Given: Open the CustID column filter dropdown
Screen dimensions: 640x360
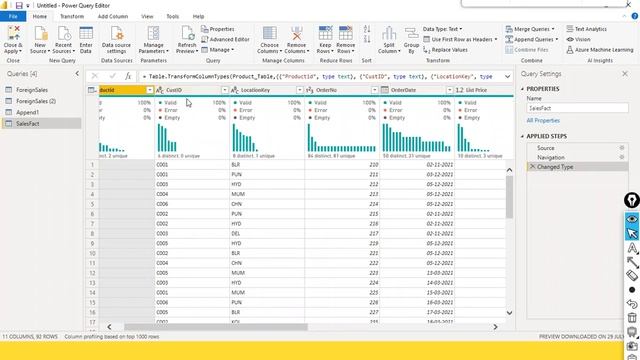Looking at the screenshot, I should coord(225,90).
